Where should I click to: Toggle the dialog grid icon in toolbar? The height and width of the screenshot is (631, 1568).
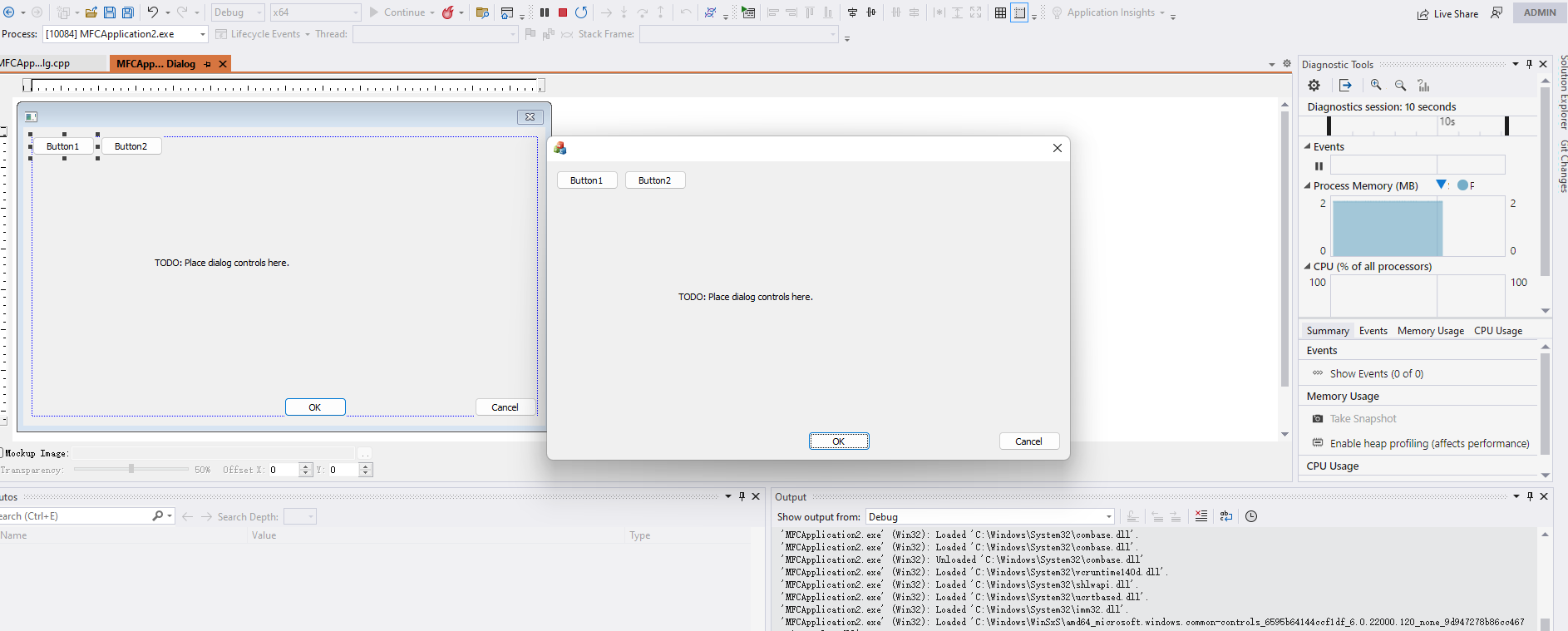coord(1000,12)
